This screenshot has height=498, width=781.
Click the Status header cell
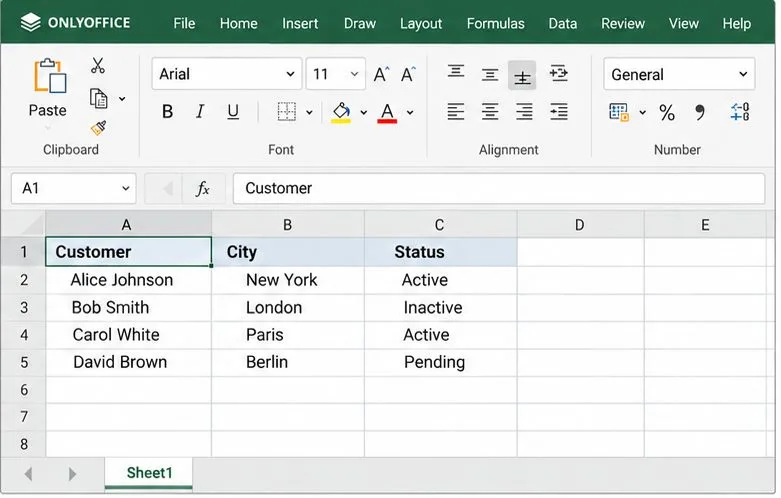click(441, 252)
